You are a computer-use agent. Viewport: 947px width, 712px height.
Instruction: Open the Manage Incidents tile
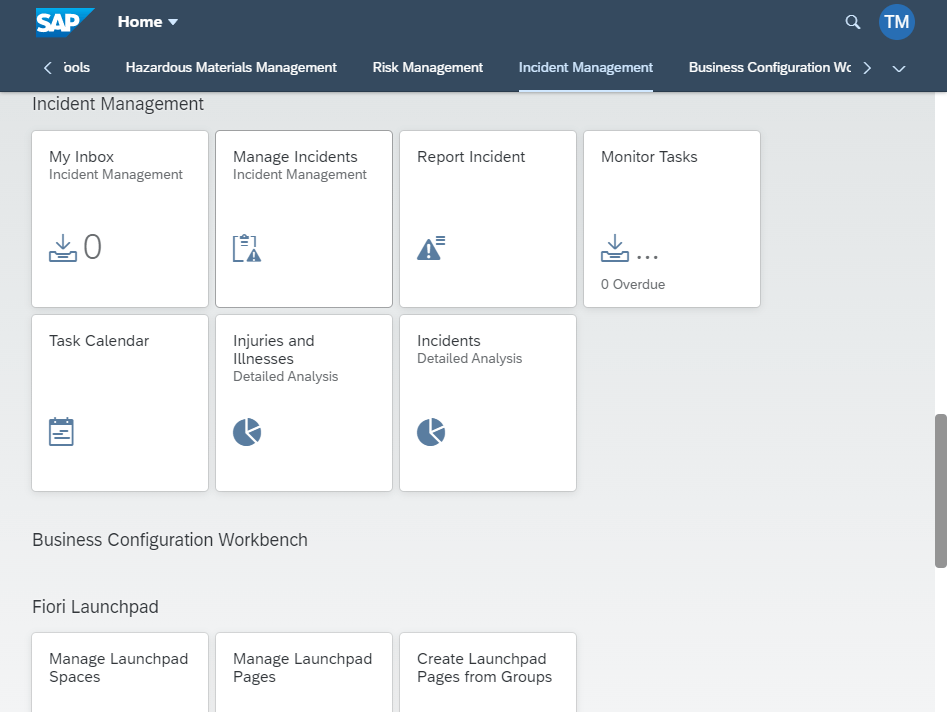click(304, 219)
